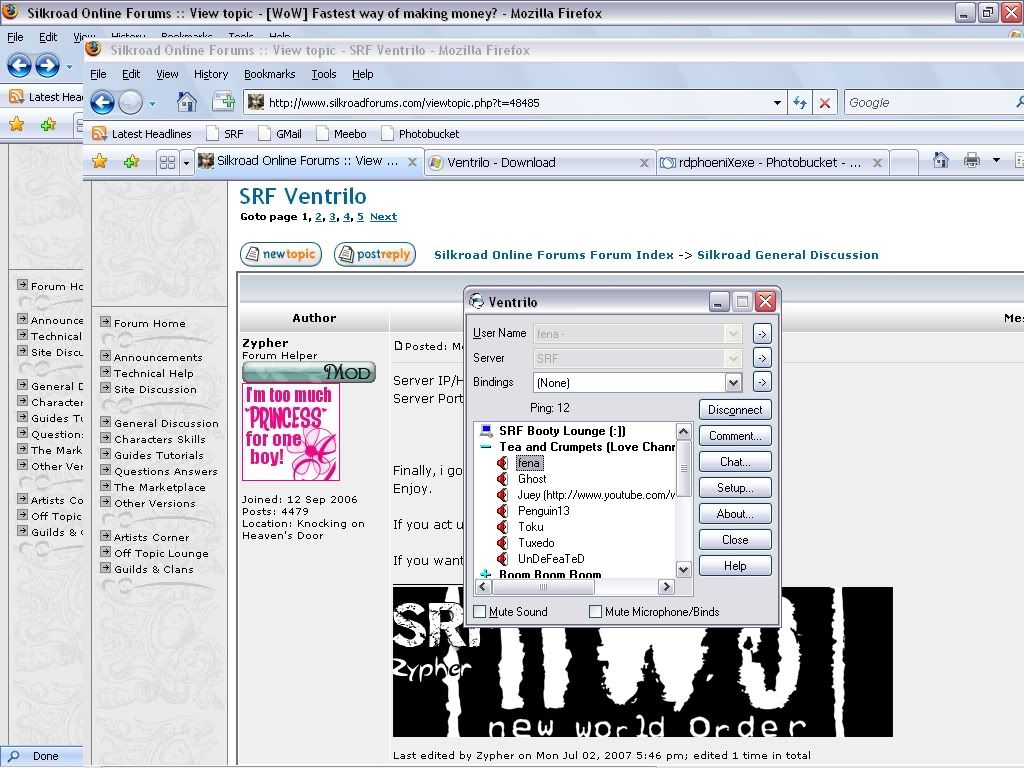The image size is (1024, 768).
Task: Click the new topic button
Action: (x=281, y=254)
